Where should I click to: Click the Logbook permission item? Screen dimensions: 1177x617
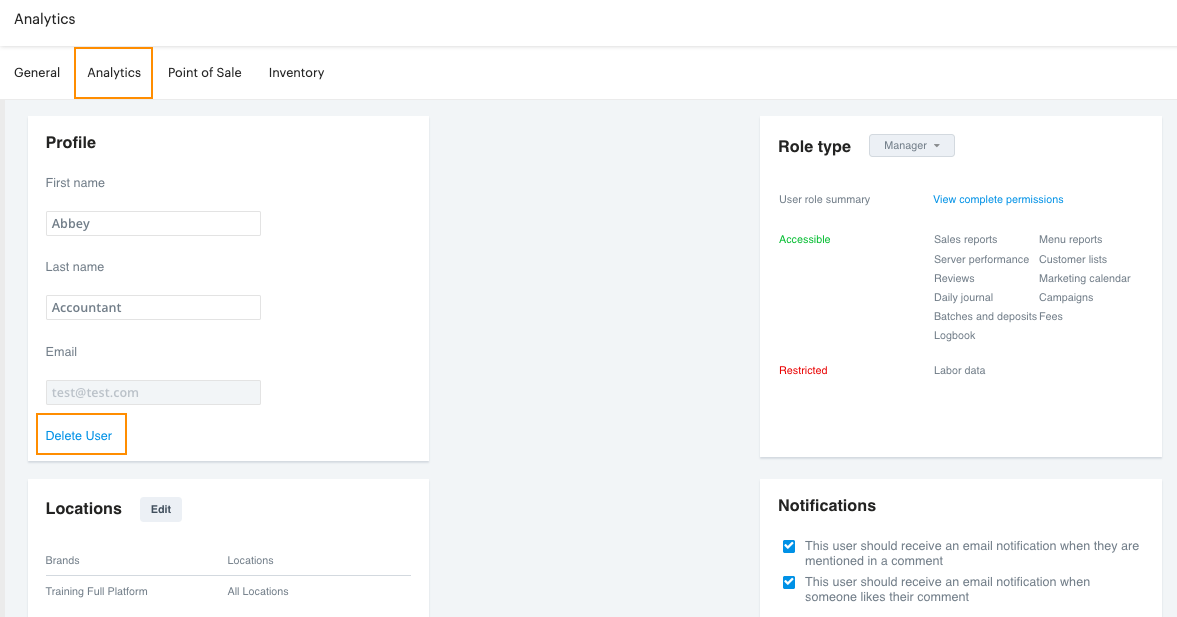point(954,335)
